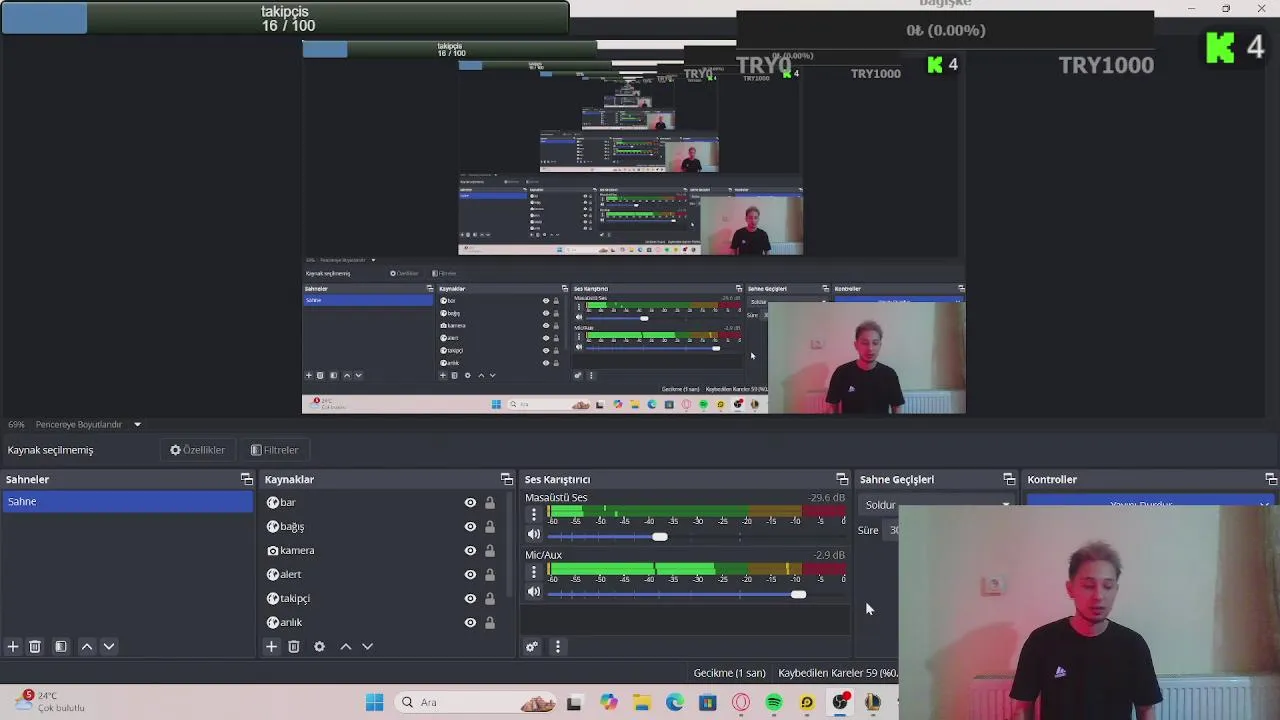Open Masaüstü Ses three-dot options

[534, 515]
